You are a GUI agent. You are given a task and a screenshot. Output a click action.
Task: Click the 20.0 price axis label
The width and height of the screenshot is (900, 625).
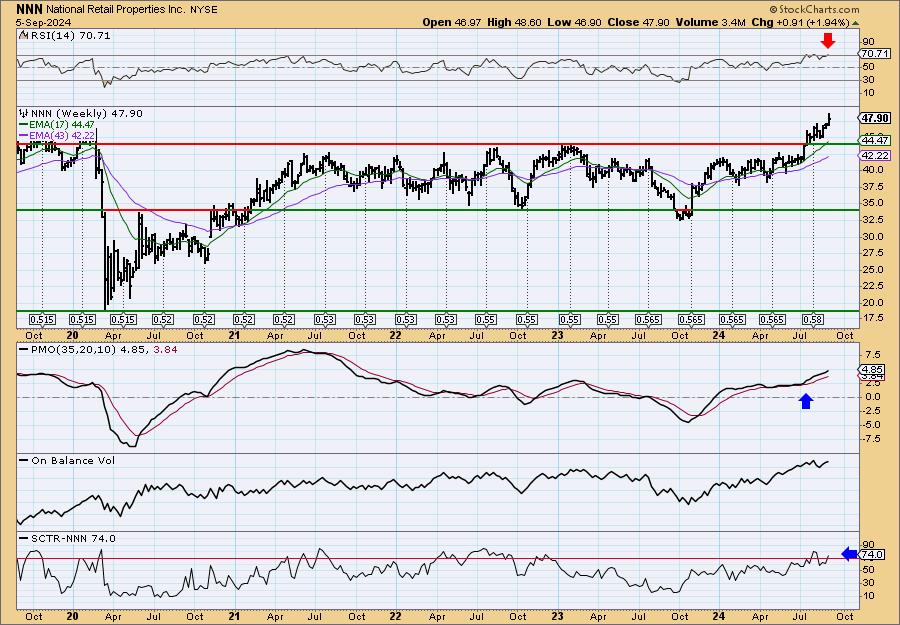click(871, 303)
